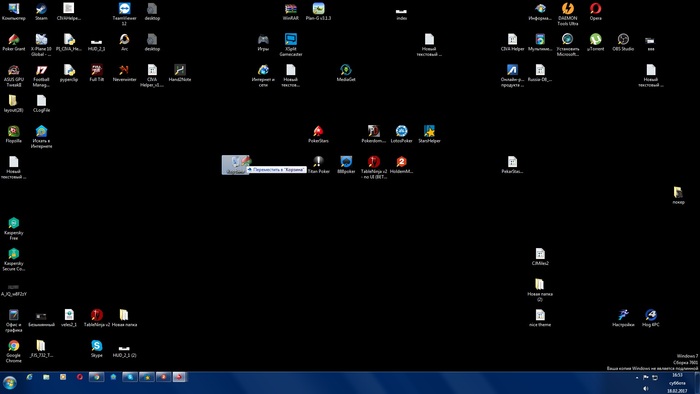
Task: Select the Hog KPC desktop icon
Action: pyautogui.click(x=650, y=319)
